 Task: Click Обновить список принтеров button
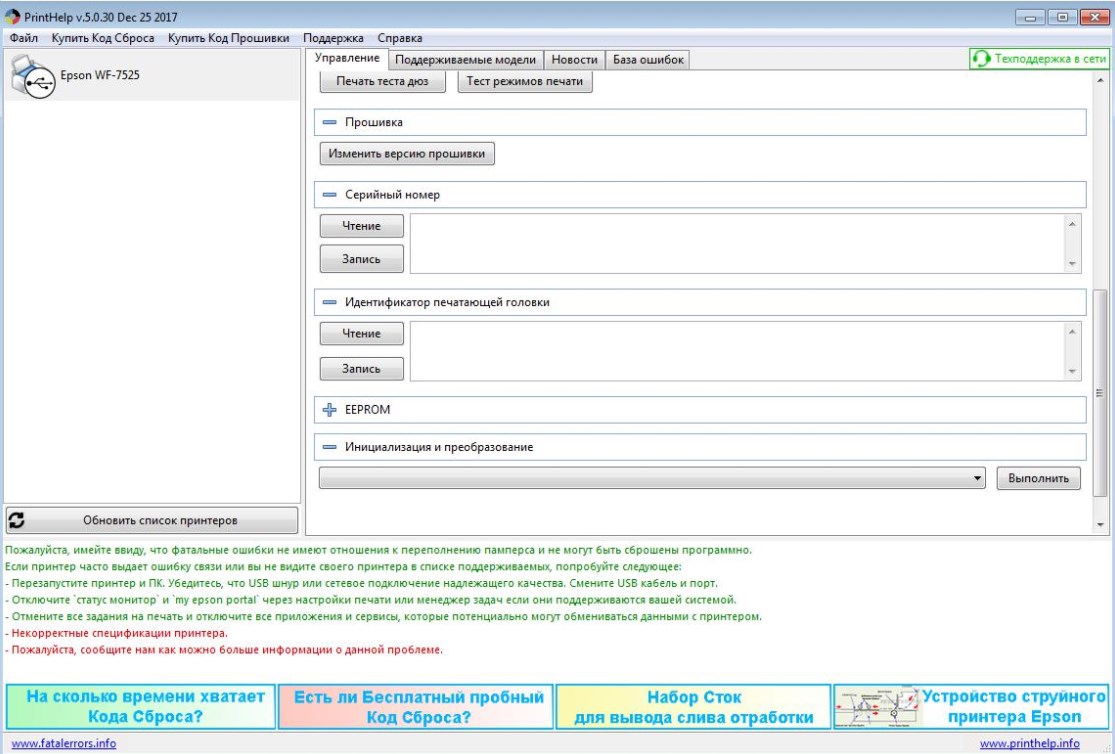152,521
